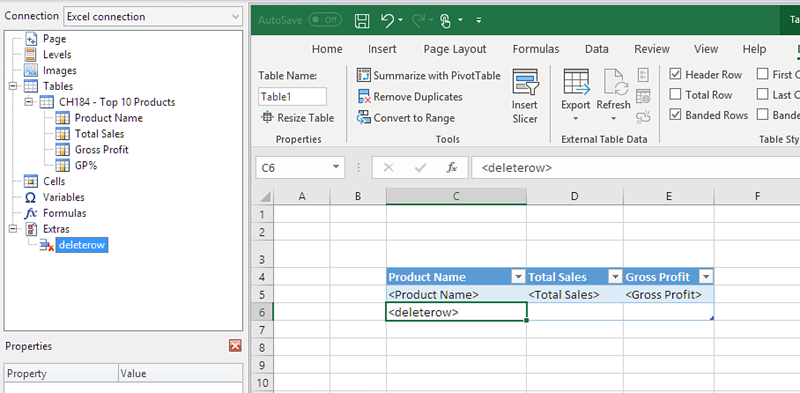Check the First Column checkbox
This screenshot has width=800, height=393.
point(762,75)
